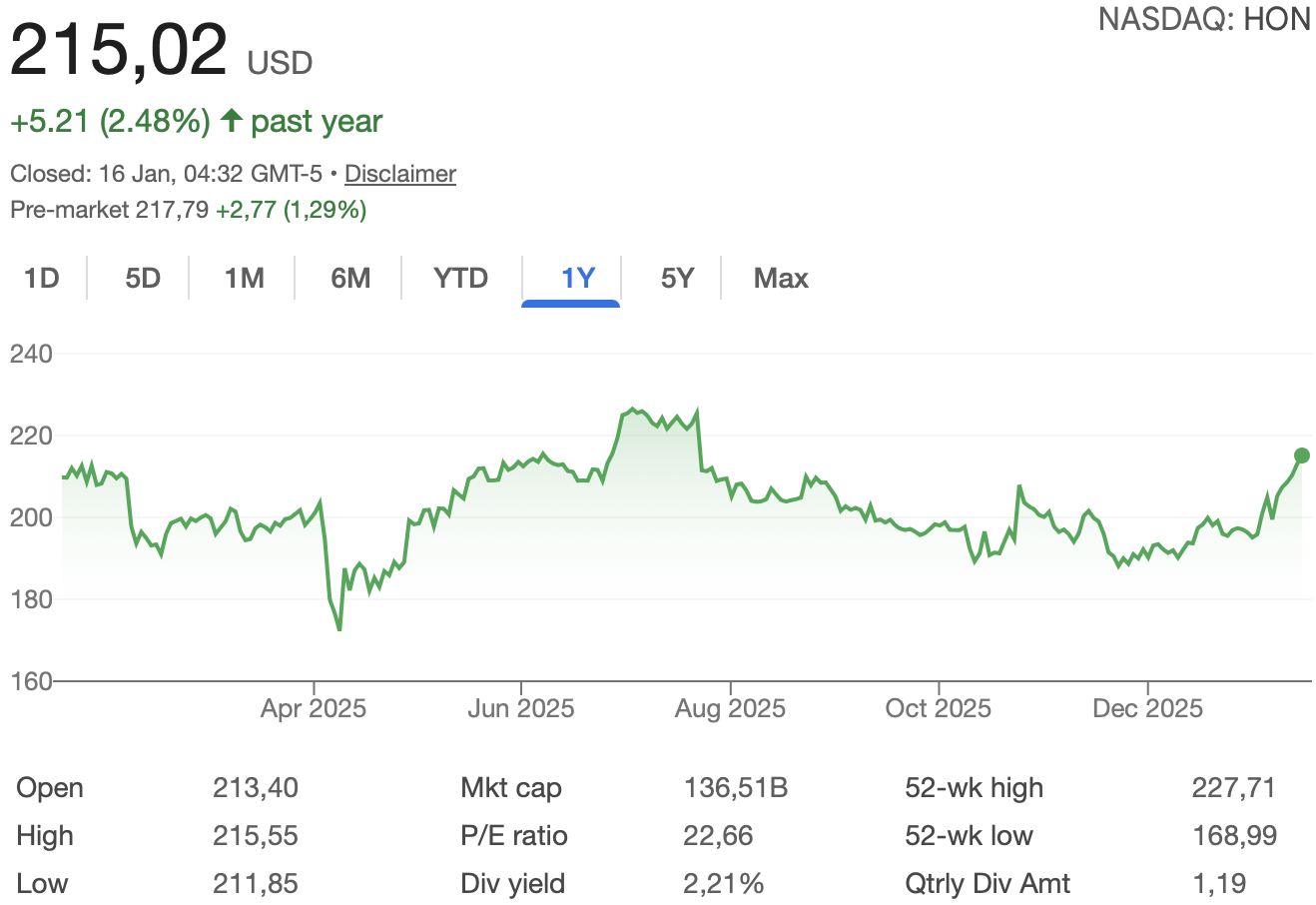Click the Aug 2025 axis label
Screen dimensions: 1316x905
tap(730, 709)
